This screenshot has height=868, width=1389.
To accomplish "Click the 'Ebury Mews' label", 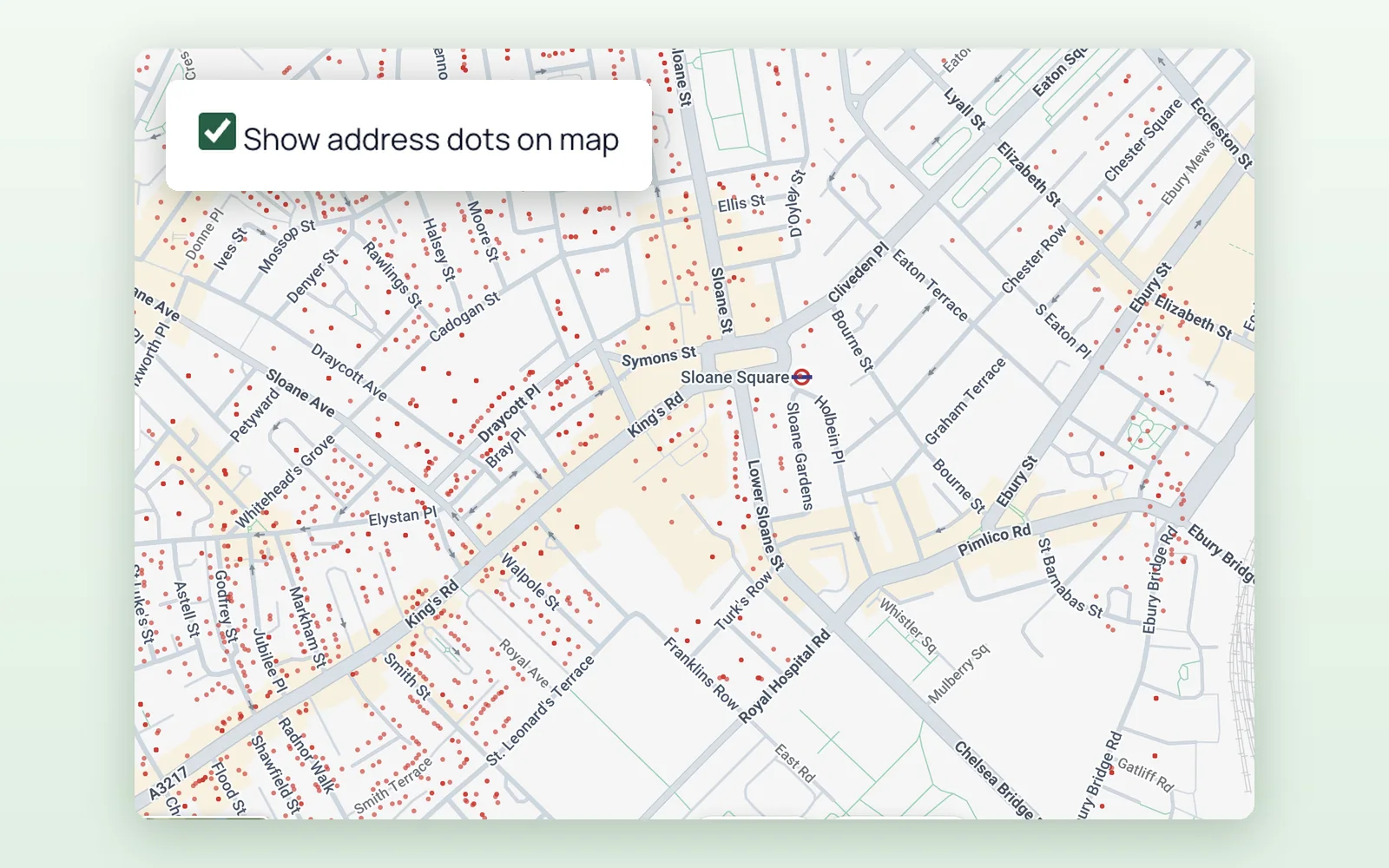I will [x=1188, y=173].
